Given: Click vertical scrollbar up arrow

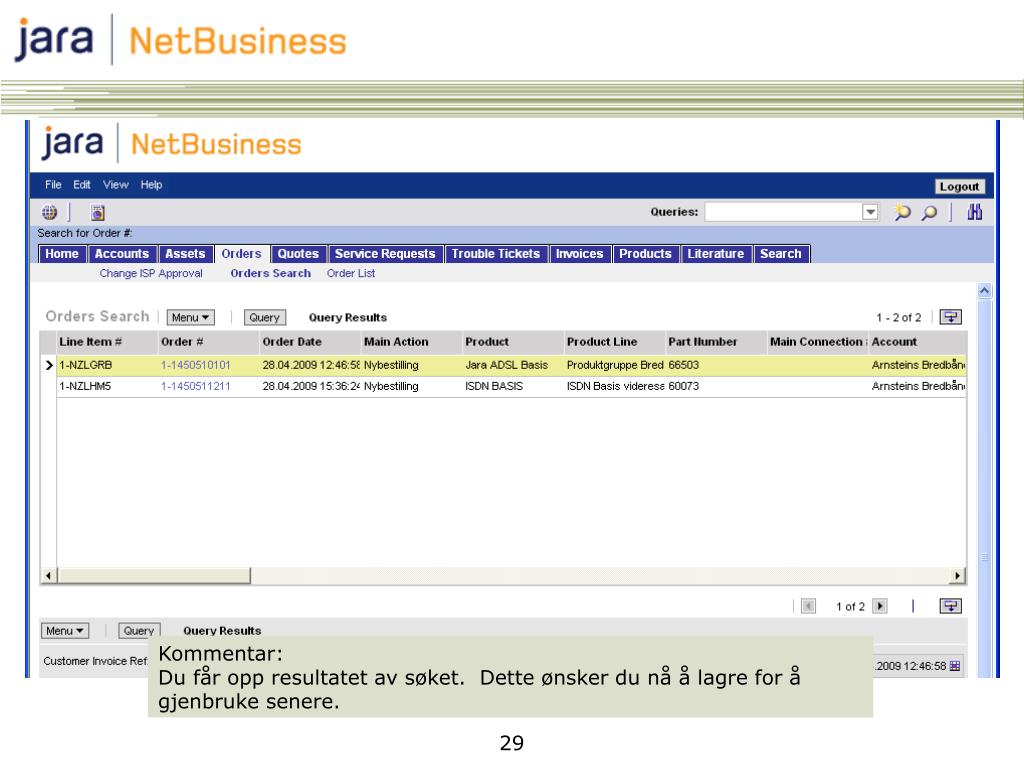Looking at the screenshot, I should coord(985,291).
